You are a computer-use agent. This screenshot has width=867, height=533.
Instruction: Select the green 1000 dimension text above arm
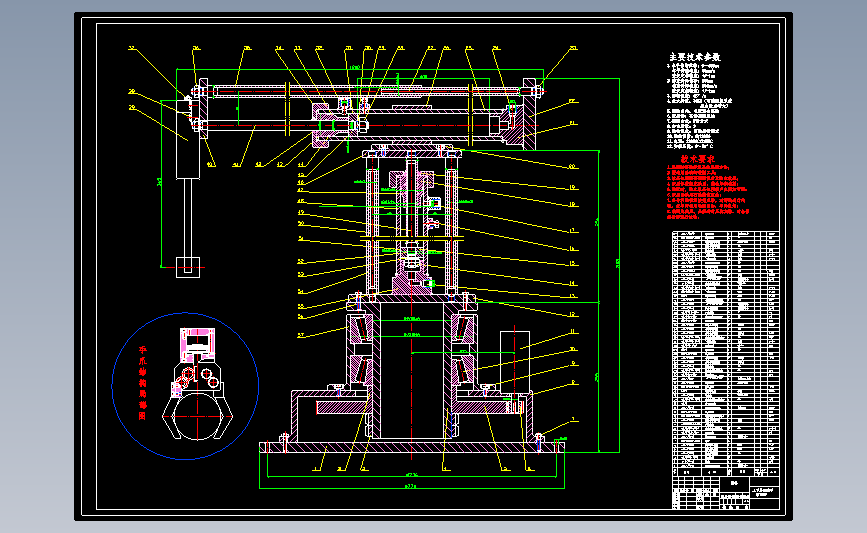tap(354, 67)
